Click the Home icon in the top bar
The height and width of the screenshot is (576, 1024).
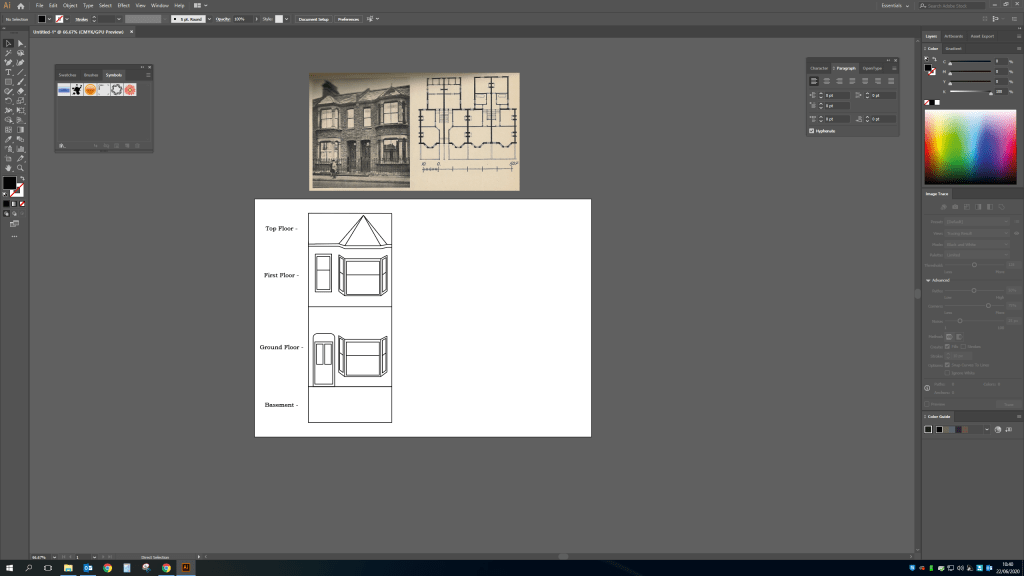coord(21,6)
